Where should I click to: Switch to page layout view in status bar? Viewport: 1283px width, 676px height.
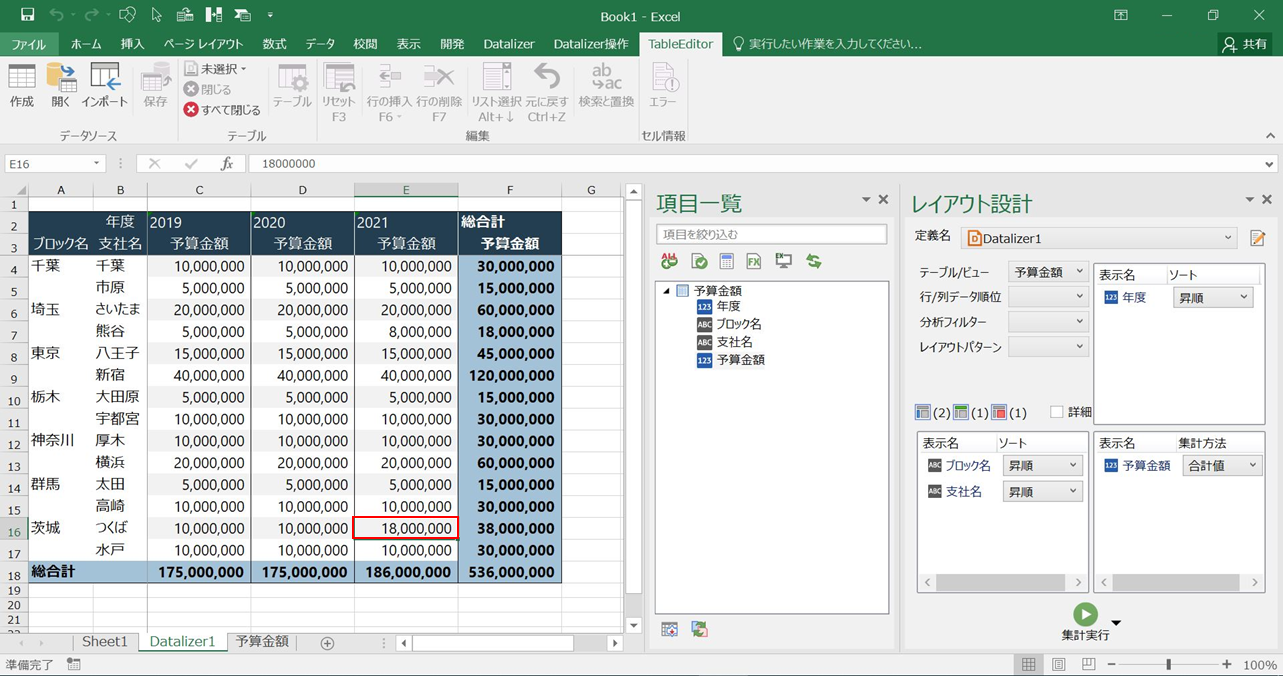(1059, 665)
